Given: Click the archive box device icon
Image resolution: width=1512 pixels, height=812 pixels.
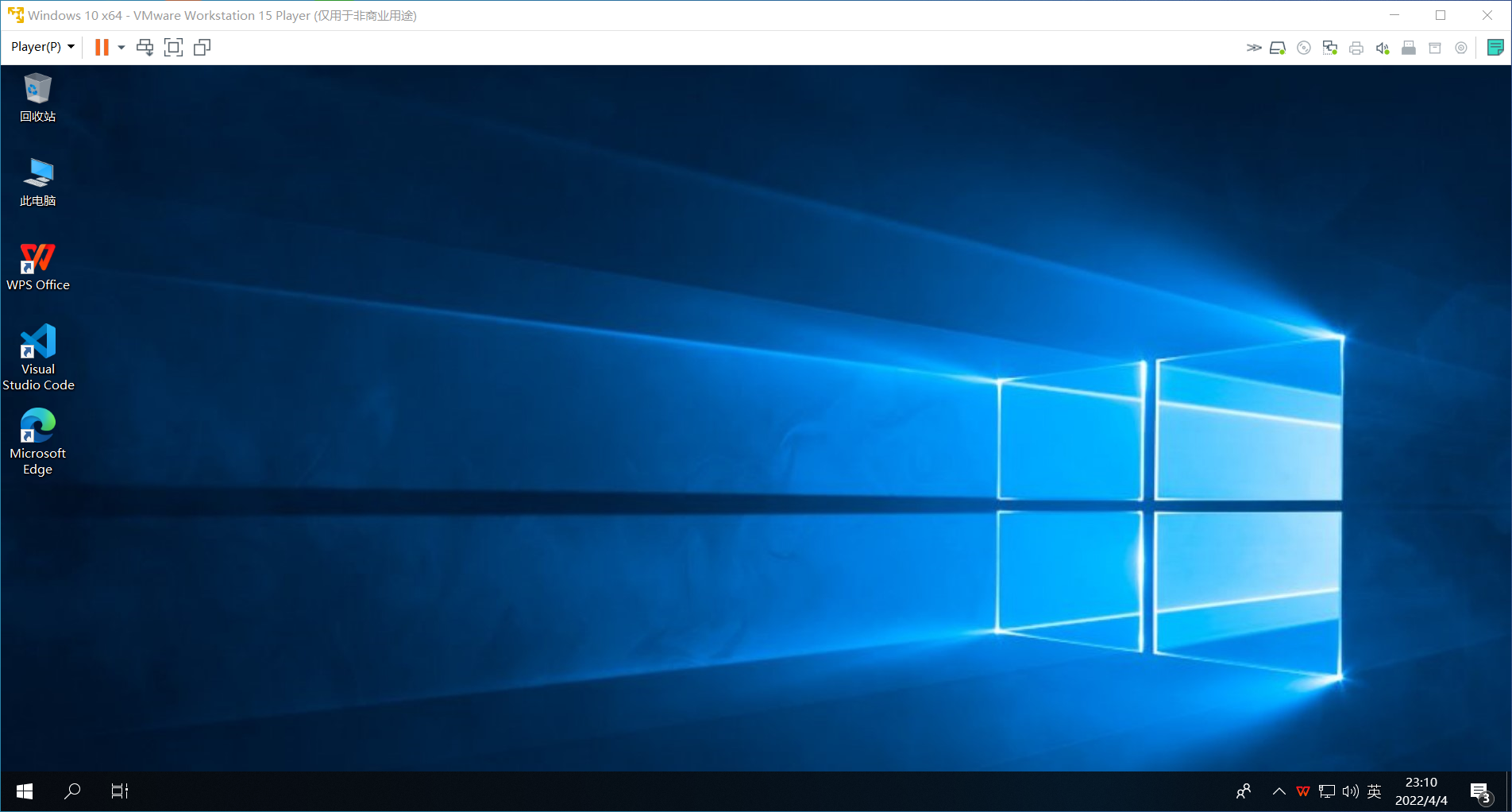Looking at the screenshot, I should 1435,48.
